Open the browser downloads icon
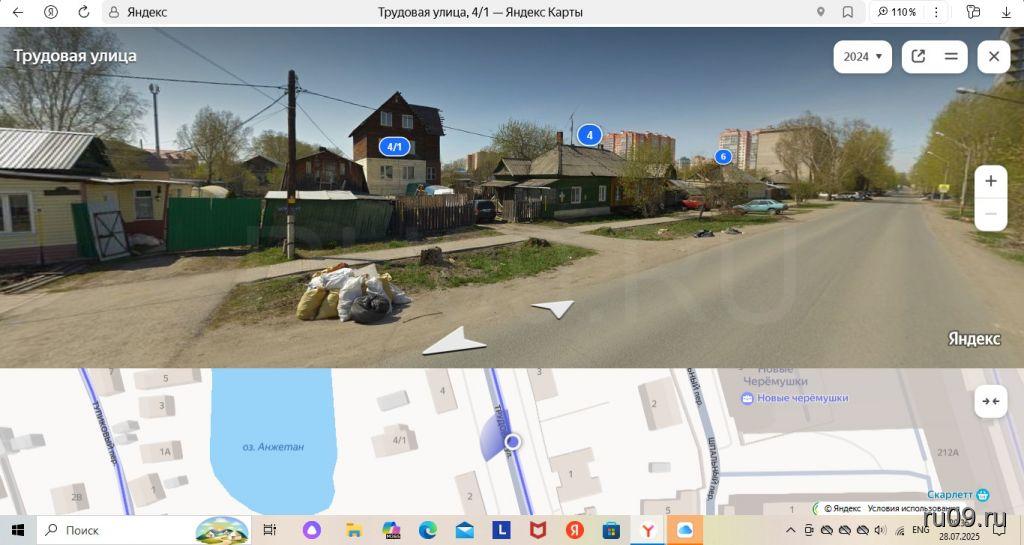 point(1006,12)
